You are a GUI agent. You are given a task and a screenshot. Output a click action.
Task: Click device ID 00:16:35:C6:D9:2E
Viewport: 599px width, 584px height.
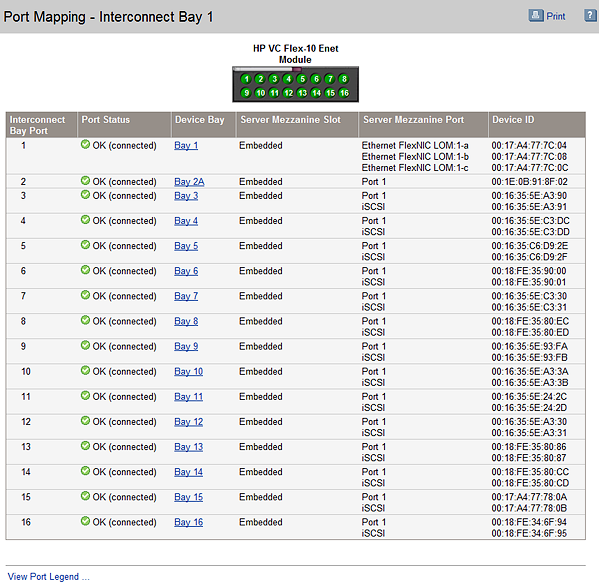click(529, 246)
